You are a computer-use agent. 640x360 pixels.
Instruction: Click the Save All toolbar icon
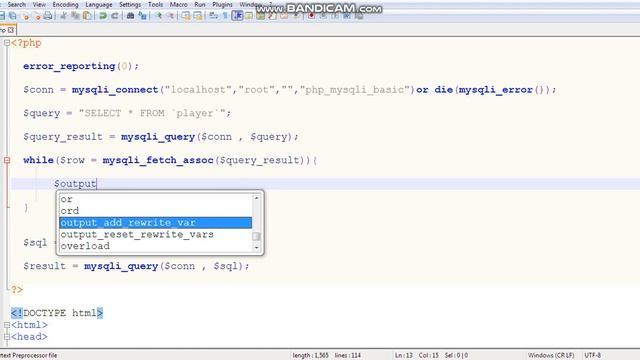(x=13, y=16)
